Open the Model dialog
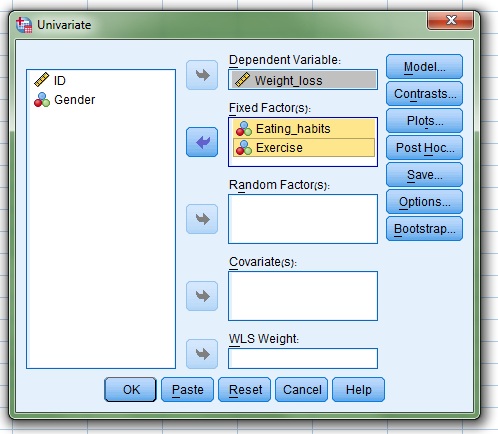The width and height of the screenshot is (498, 434). click(424, 67)
